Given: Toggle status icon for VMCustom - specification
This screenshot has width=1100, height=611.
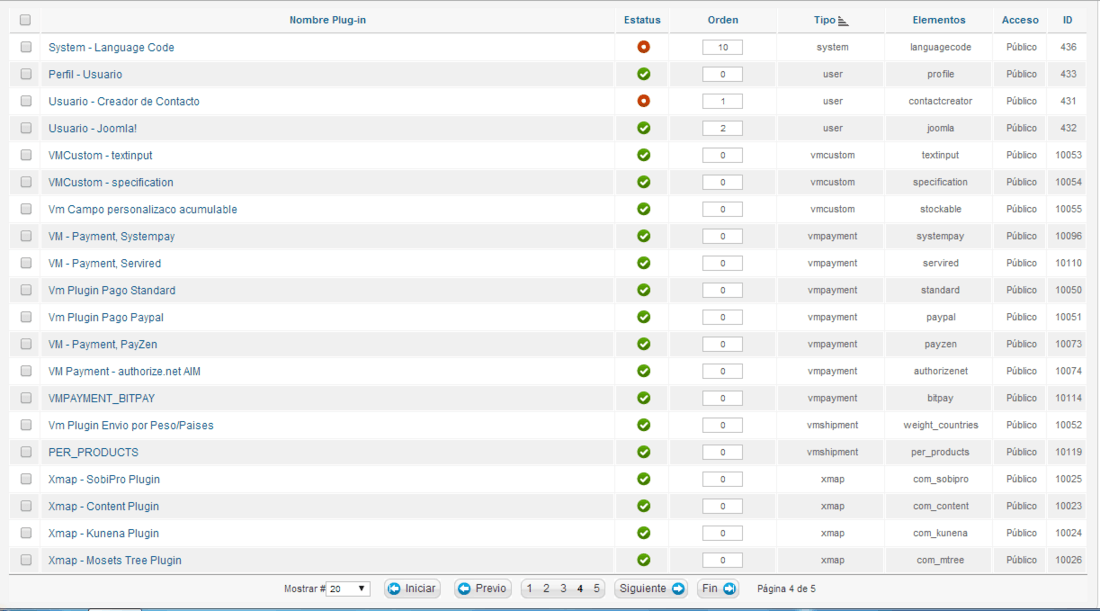Looking at the screenshot, I should pos(643,182).
